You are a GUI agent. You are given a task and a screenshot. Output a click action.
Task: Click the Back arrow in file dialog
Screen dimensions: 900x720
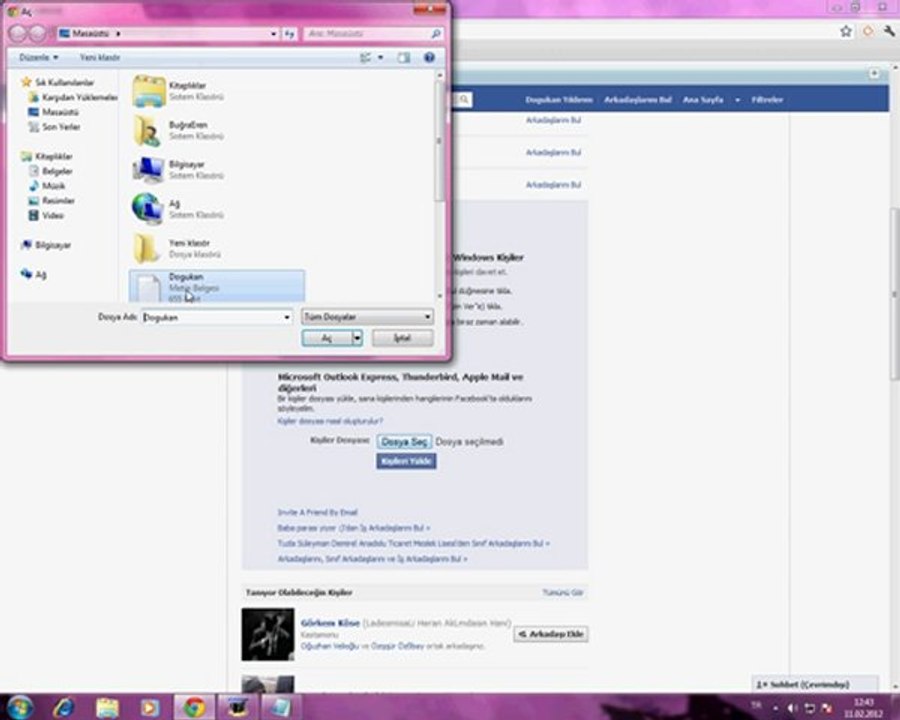click(18, 34)
